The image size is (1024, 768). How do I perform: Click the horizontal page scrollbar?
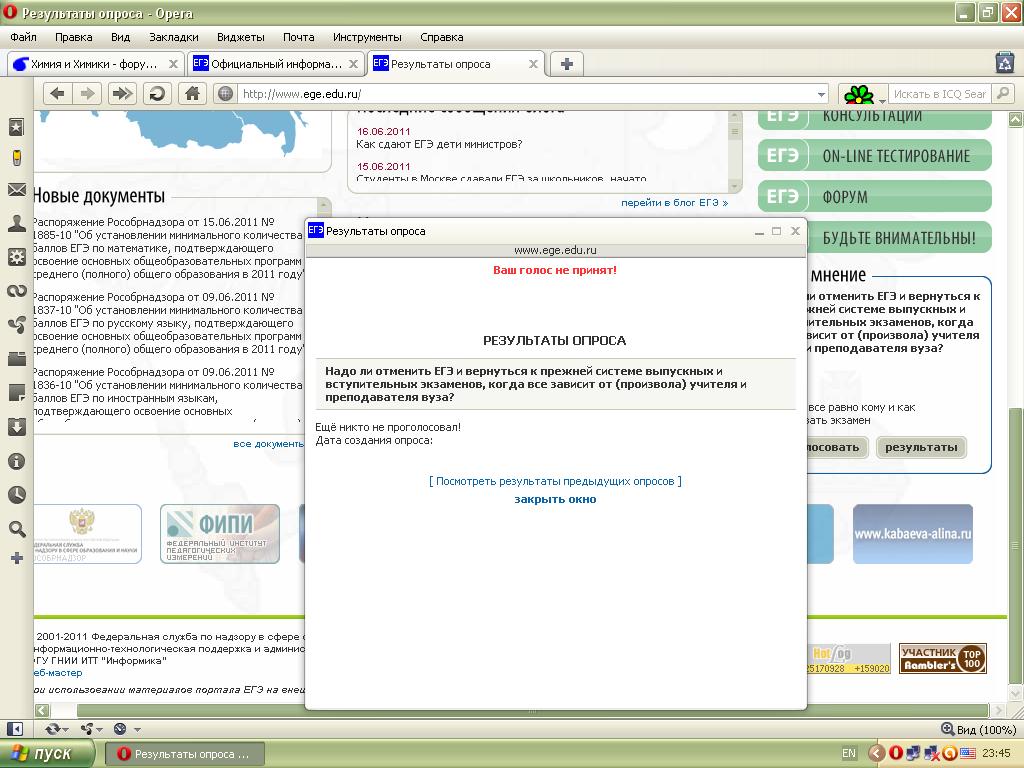pos(500,710)
